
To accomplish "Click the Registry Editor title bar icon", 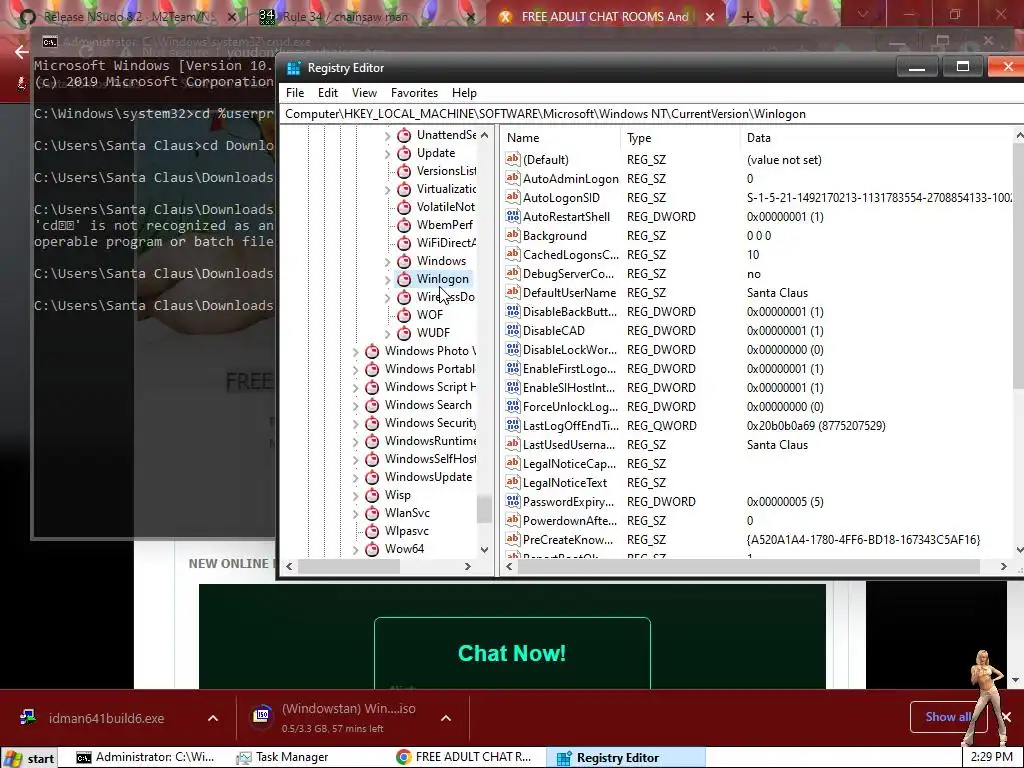I will point(294,68).
